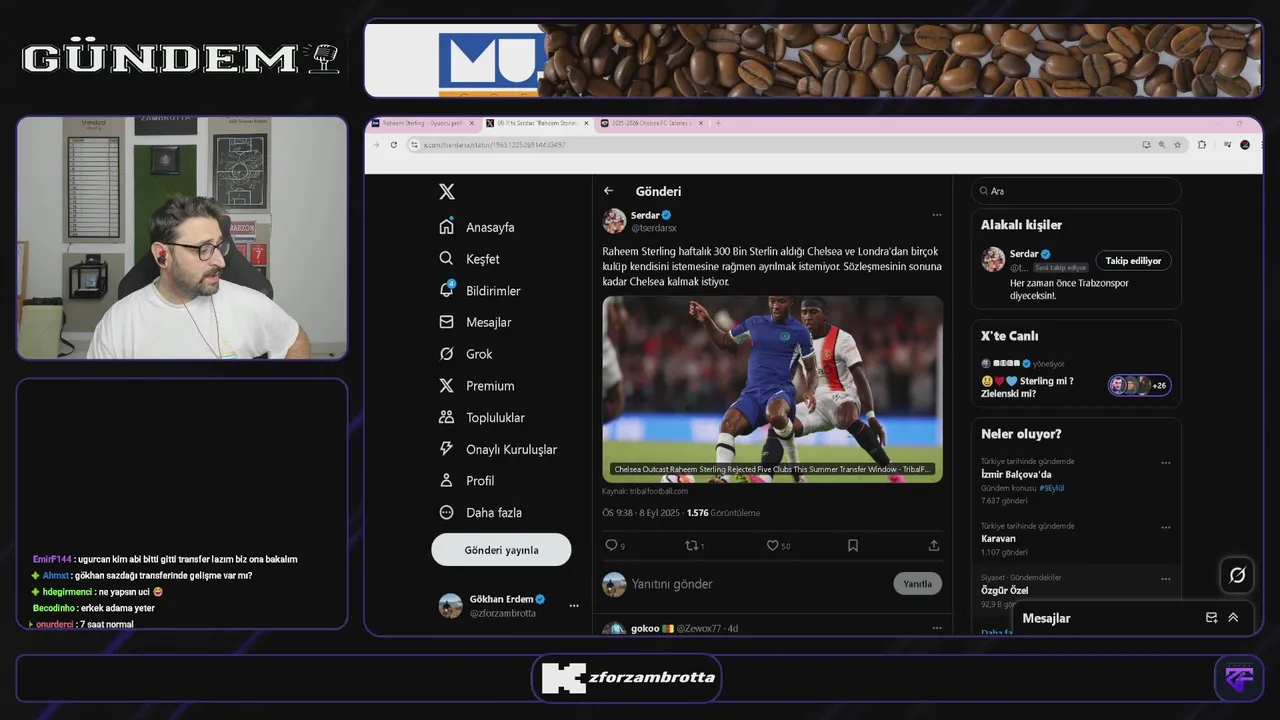Open the @tserdarsx handle link
Viewport: 1280px width, 720px height.
(x=654, y=228)
